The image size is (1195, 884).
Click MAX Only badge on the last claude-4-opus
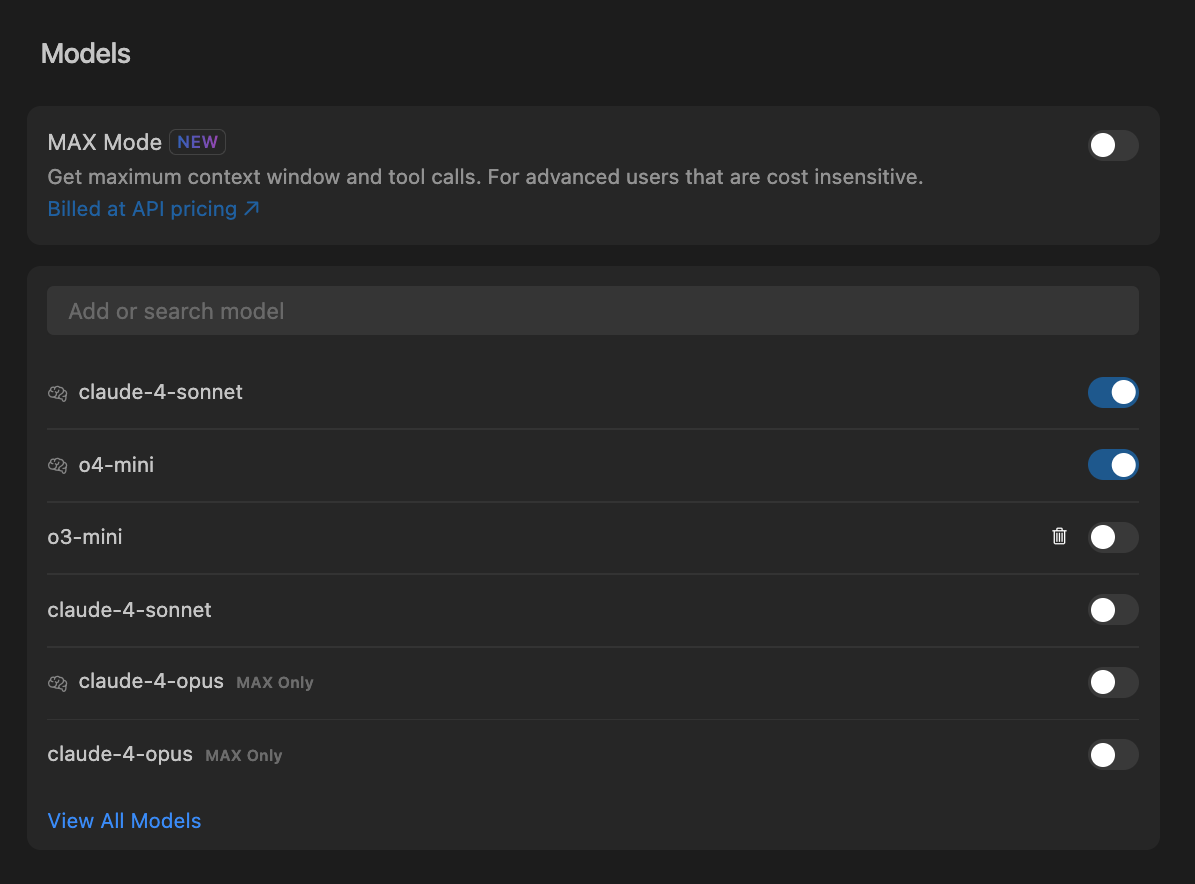[x=244, y=756]
